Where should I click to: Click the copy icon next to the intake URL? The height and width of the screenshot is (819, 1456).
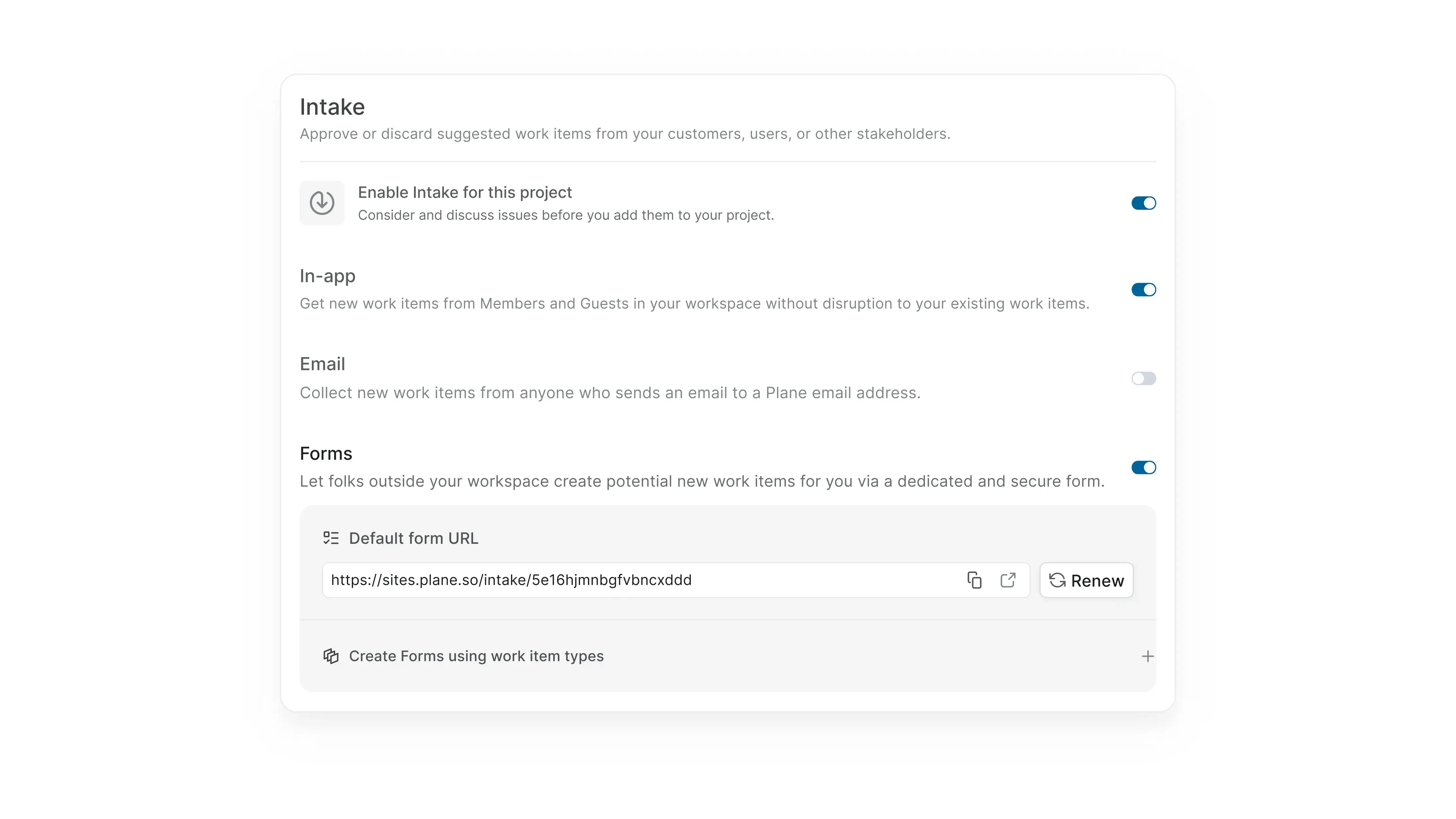point(974,580)
